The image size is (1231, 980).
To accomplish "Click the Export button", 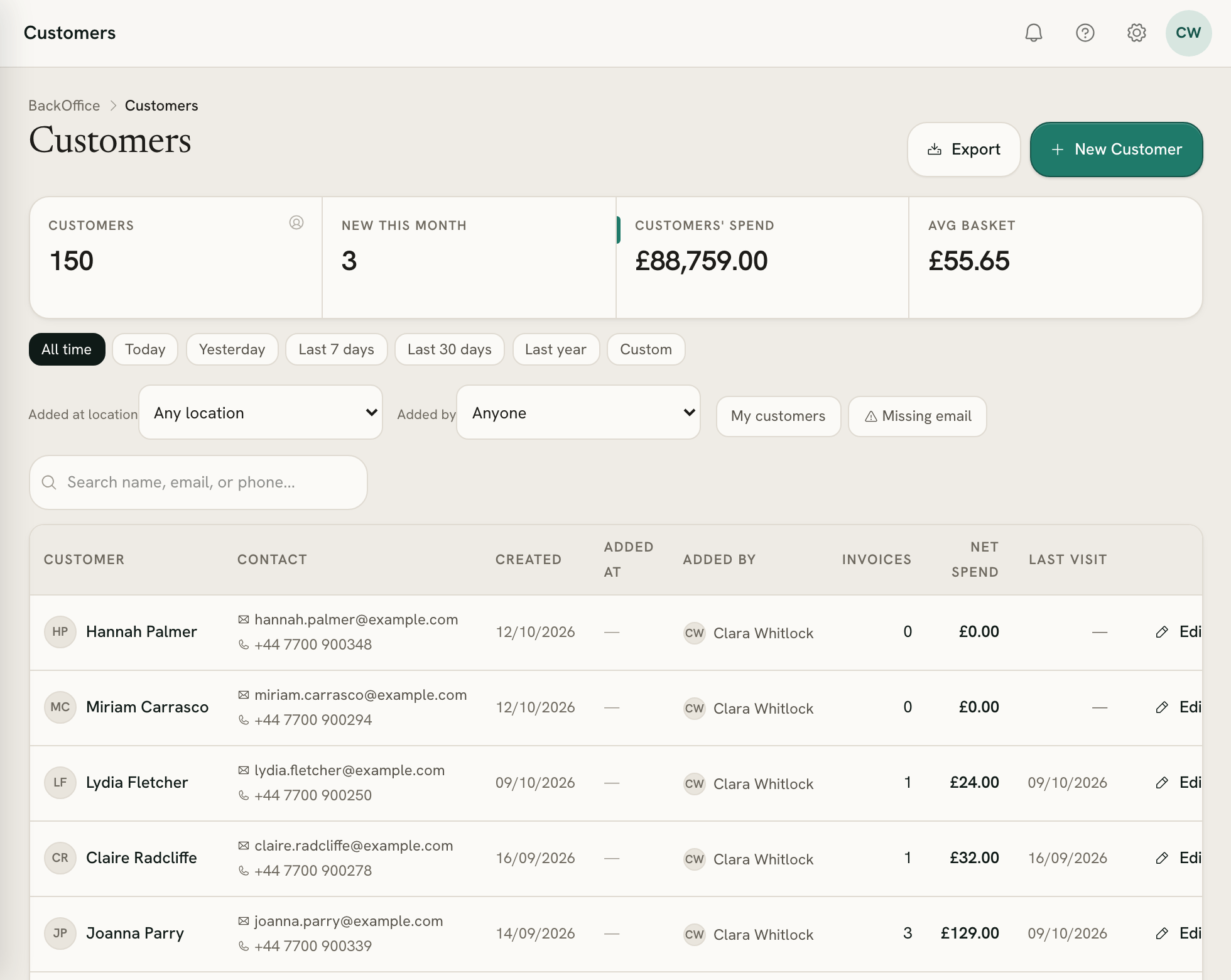I will 964,150.
